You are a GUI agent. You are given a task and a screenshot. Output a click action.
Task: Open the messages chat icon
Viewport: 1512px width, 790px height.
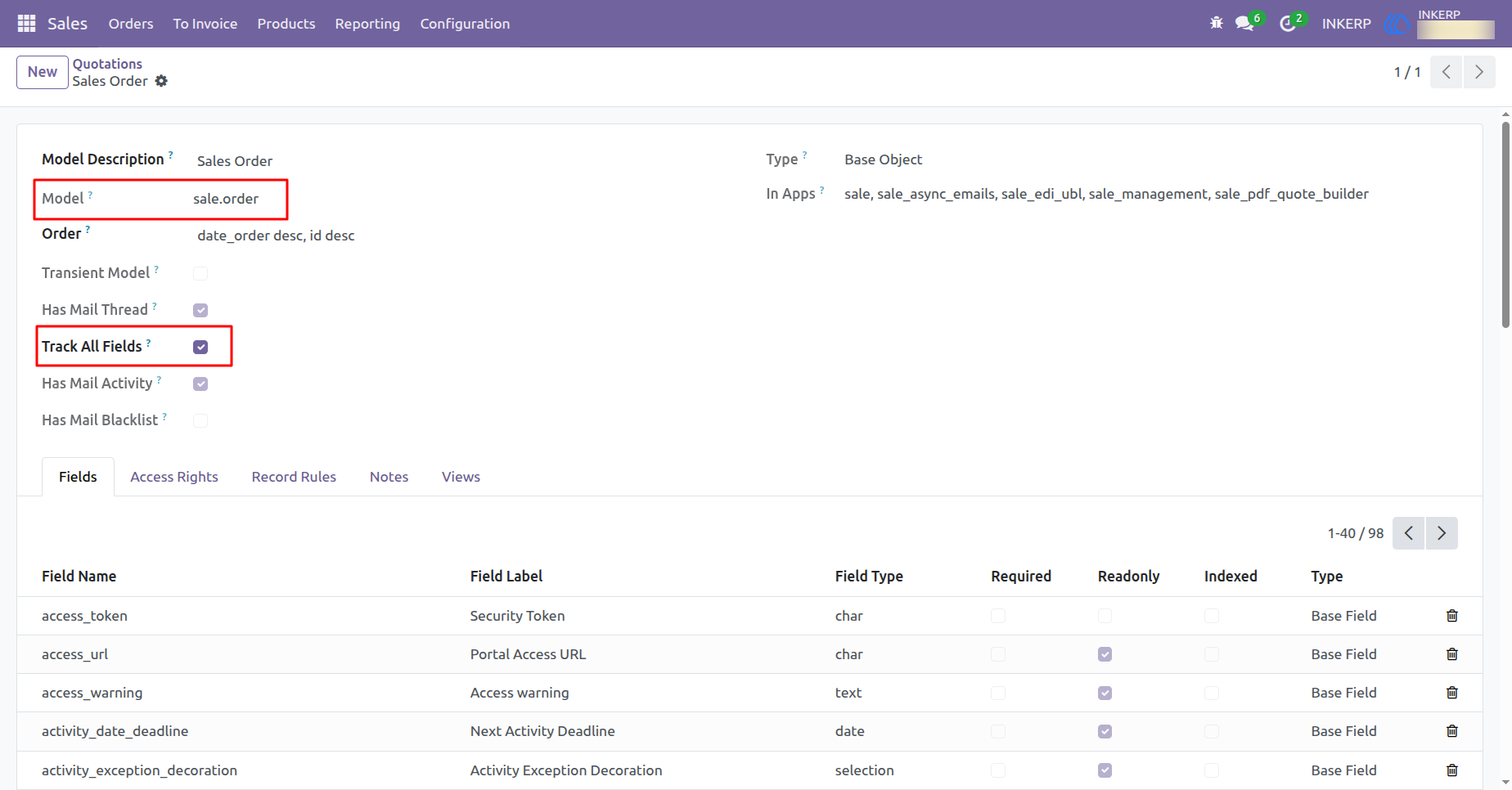[x=1245, y=23]
